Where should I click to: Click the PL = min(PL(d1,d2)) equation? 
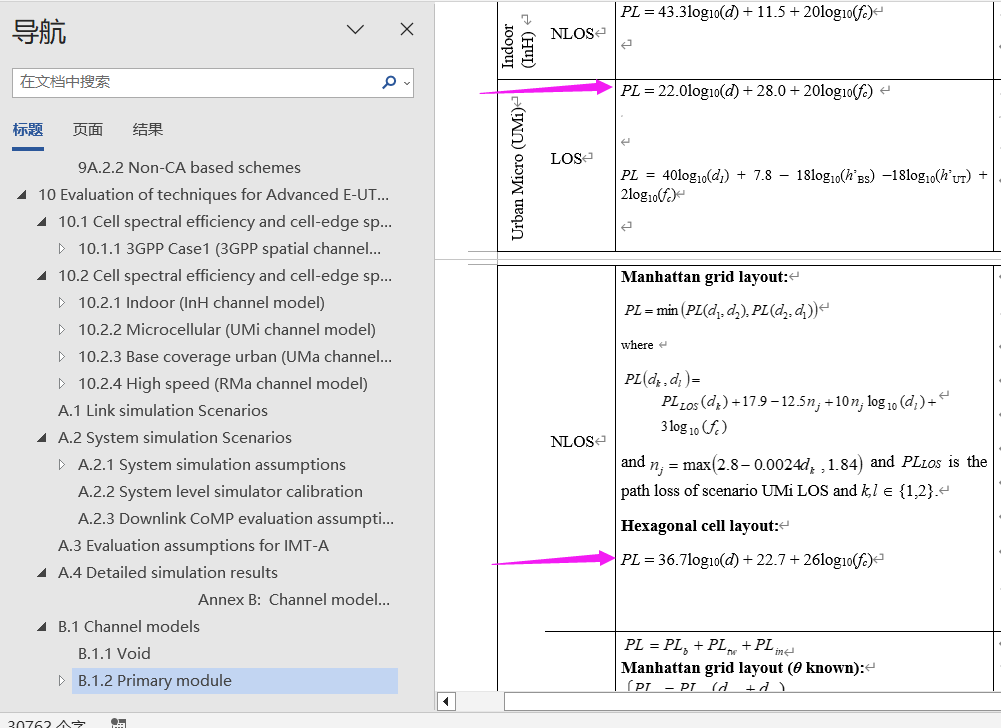click(x=721, y=310)
